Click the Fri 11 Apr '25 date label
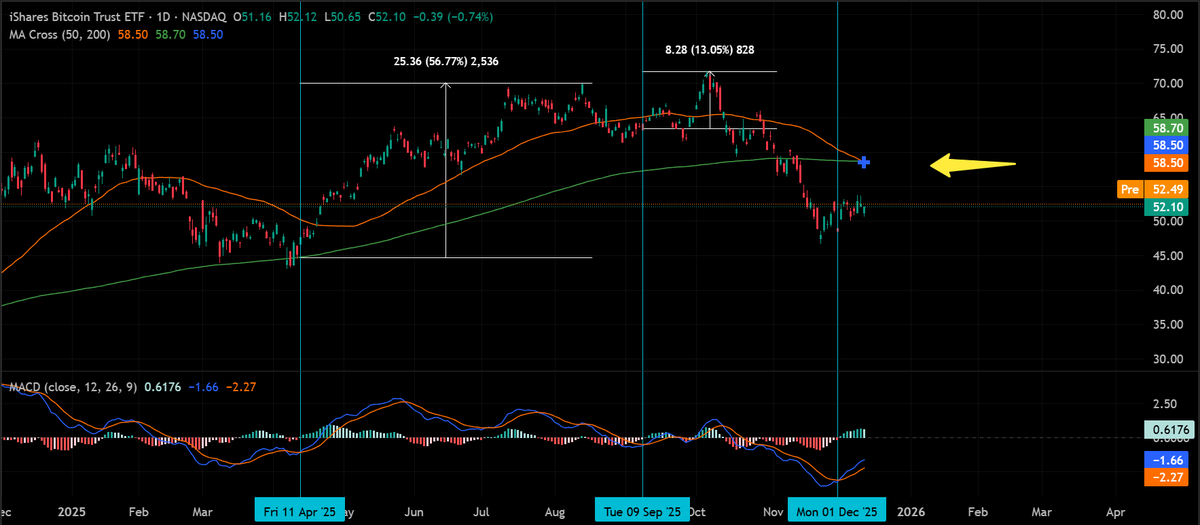This screenshot has height=525, width=1200. [x=300, y=511]
